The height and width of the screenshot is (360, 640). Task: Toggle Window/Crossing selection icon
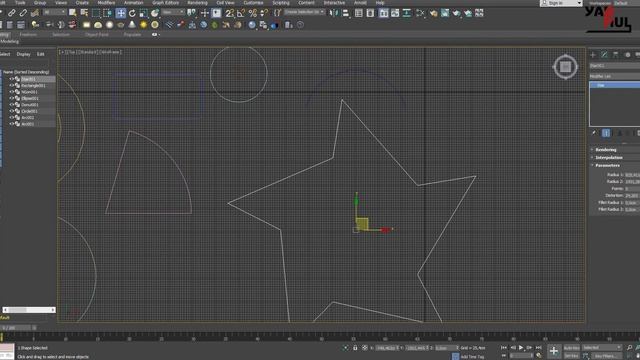click(x=107, y=13)
